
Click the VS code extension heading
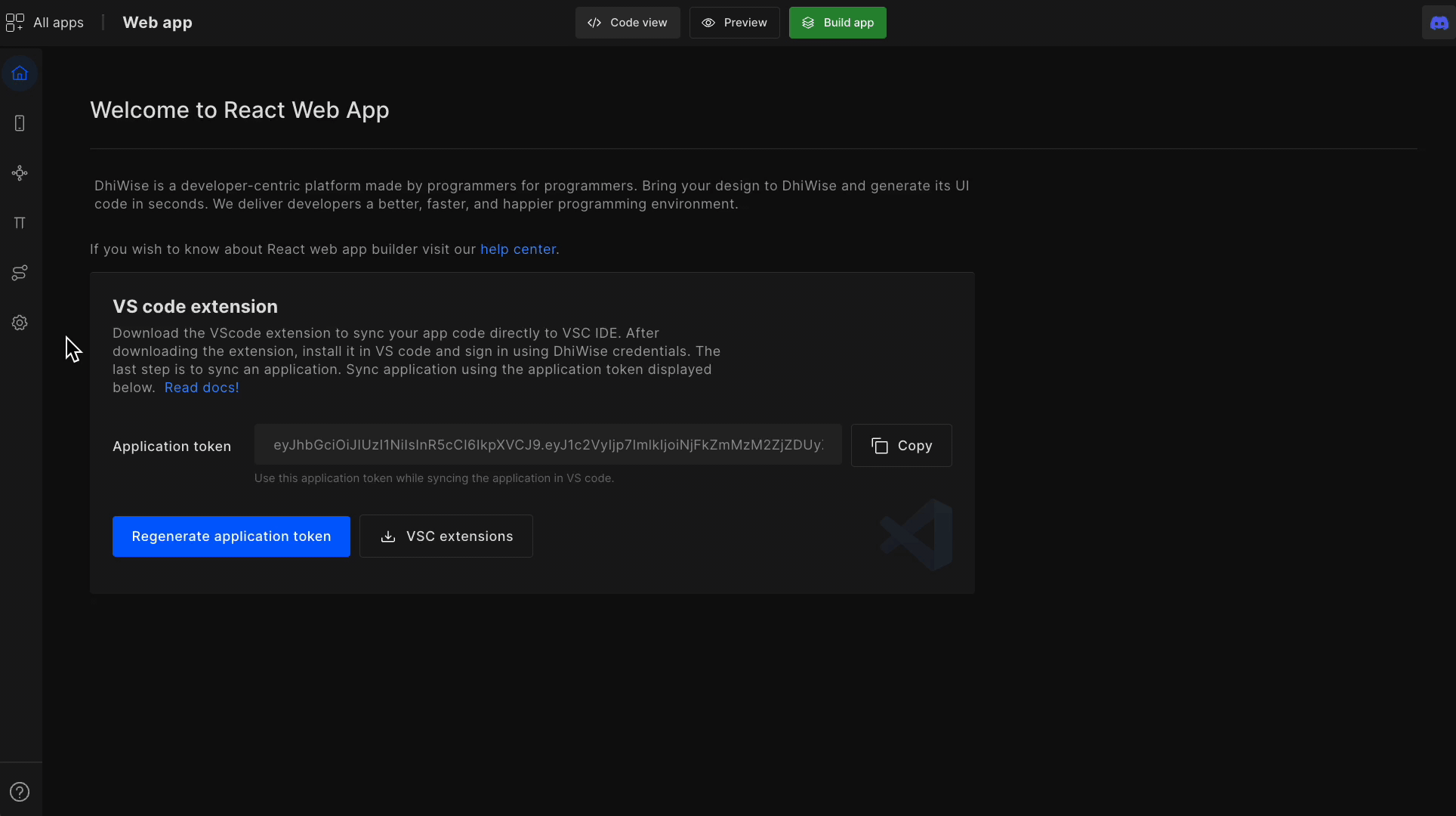(x=195, y=307)
